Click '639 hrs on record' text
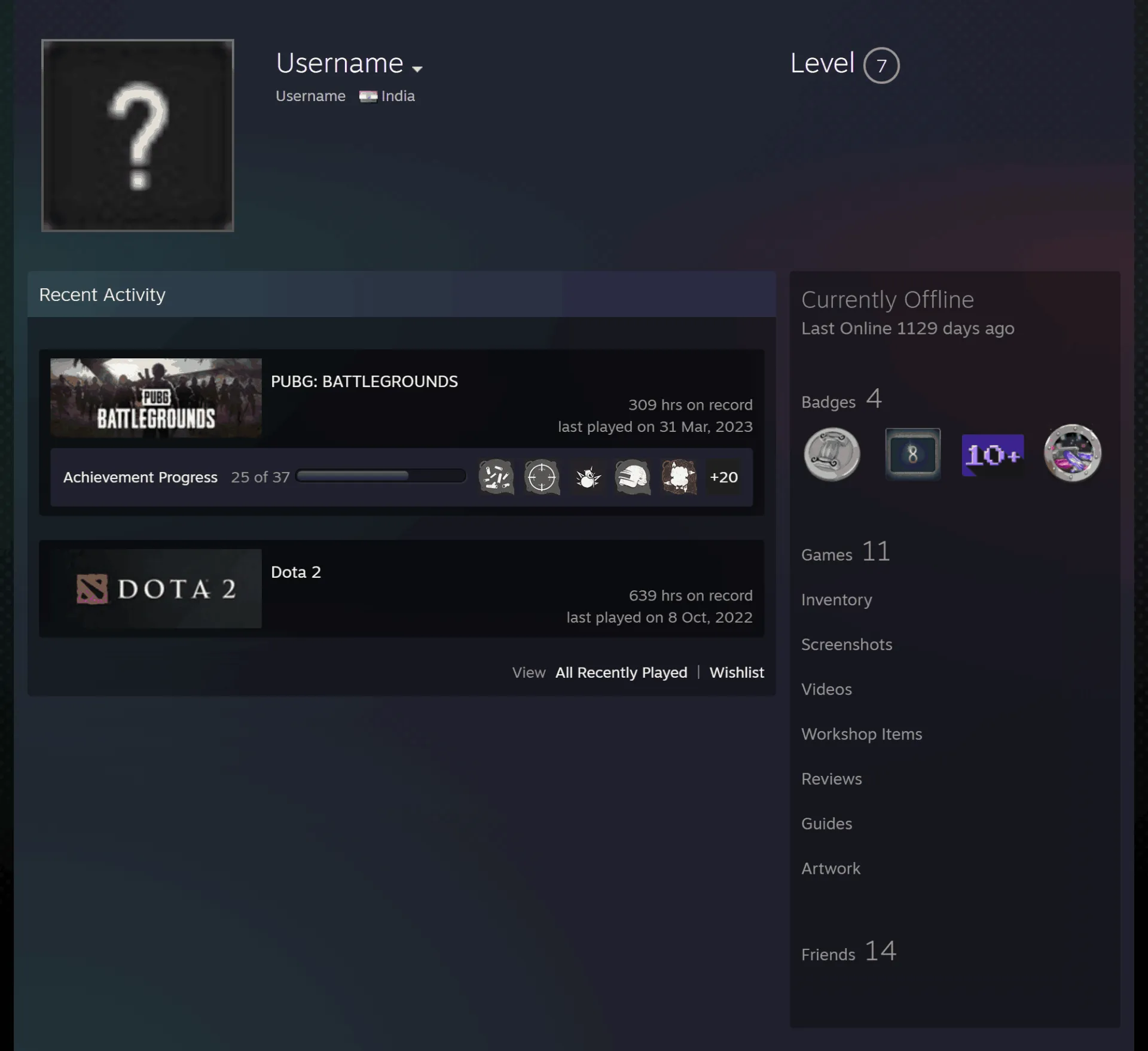This screenshot has width=1148, height=1051. [x=691, y=596]
